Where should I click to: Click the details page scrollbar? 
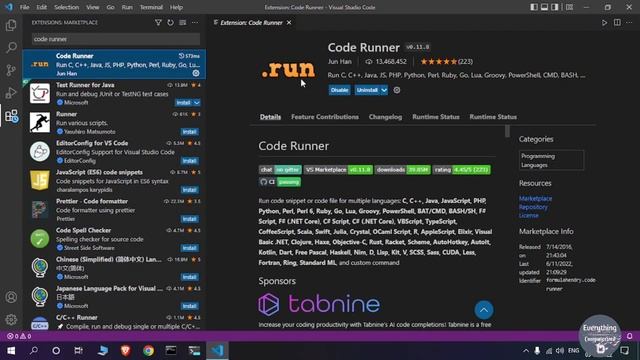pos(507,131)
